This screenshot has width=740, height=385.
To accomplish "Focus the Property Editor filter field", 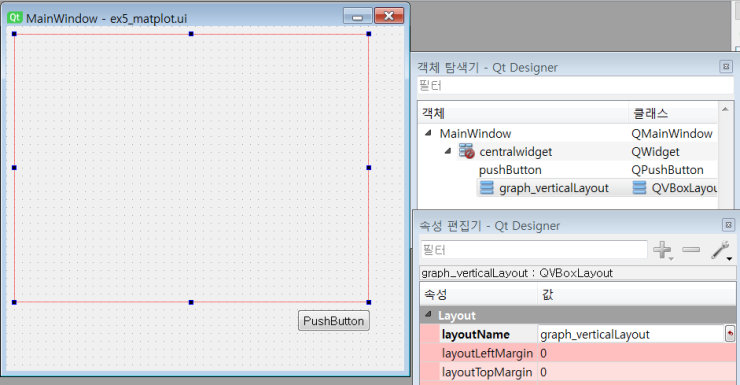I will (x=534, y=250).
